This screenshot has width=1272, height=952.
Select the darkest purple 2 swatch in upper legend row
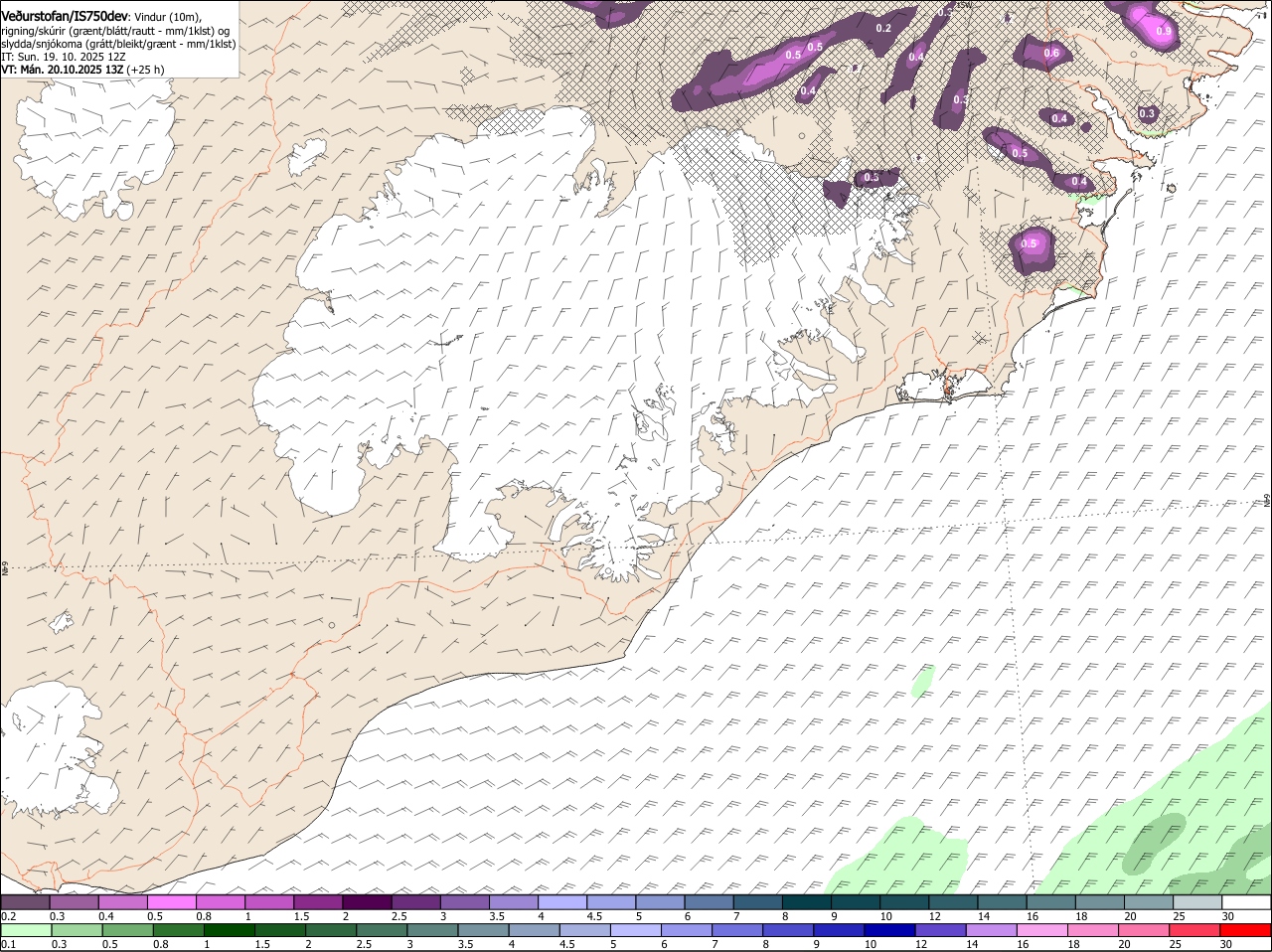point(367,902)
